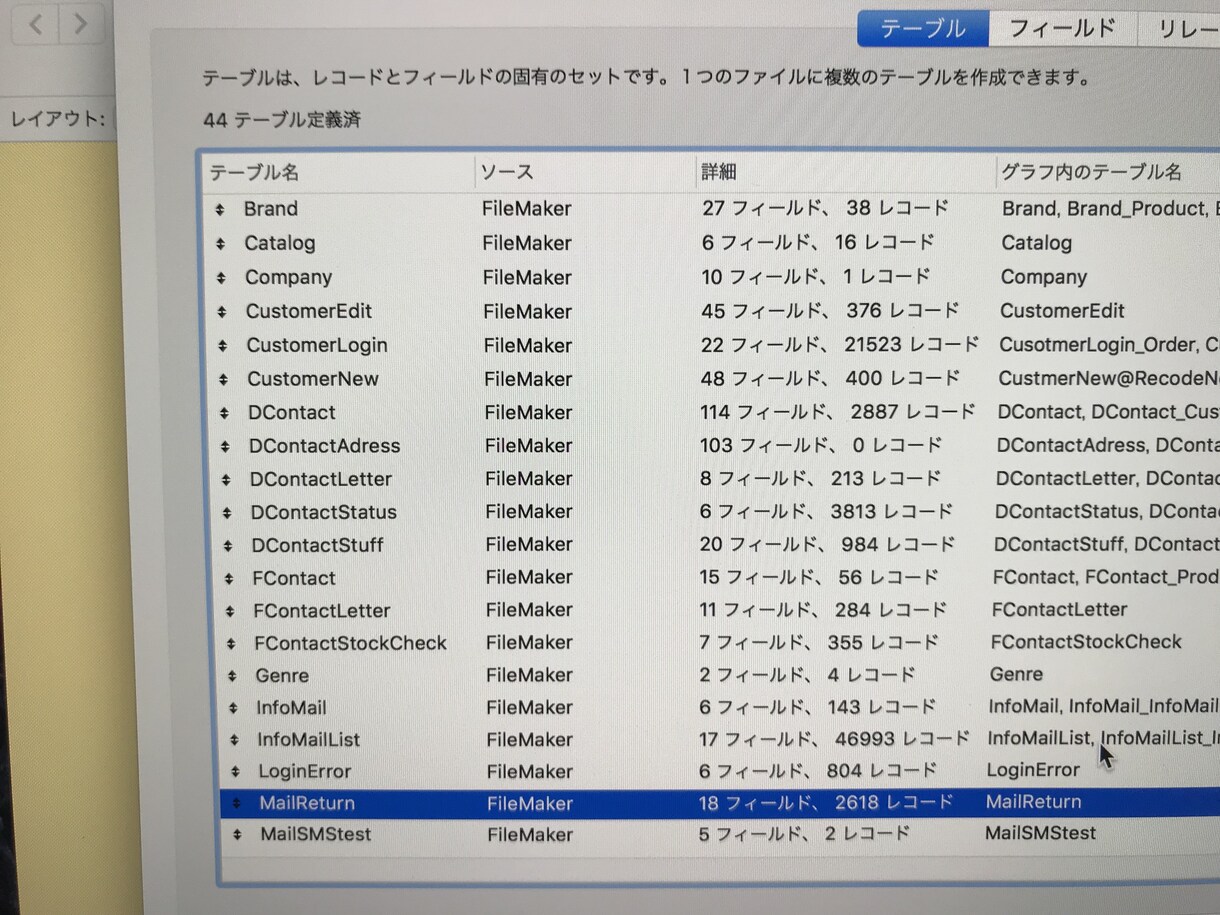
Task: Grab the reorder handle for FContact
Action: click(230, 579)
